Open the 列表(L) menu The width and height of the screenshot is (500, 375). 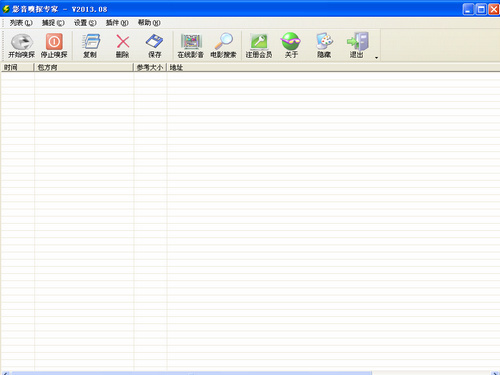tap(21, 23)
